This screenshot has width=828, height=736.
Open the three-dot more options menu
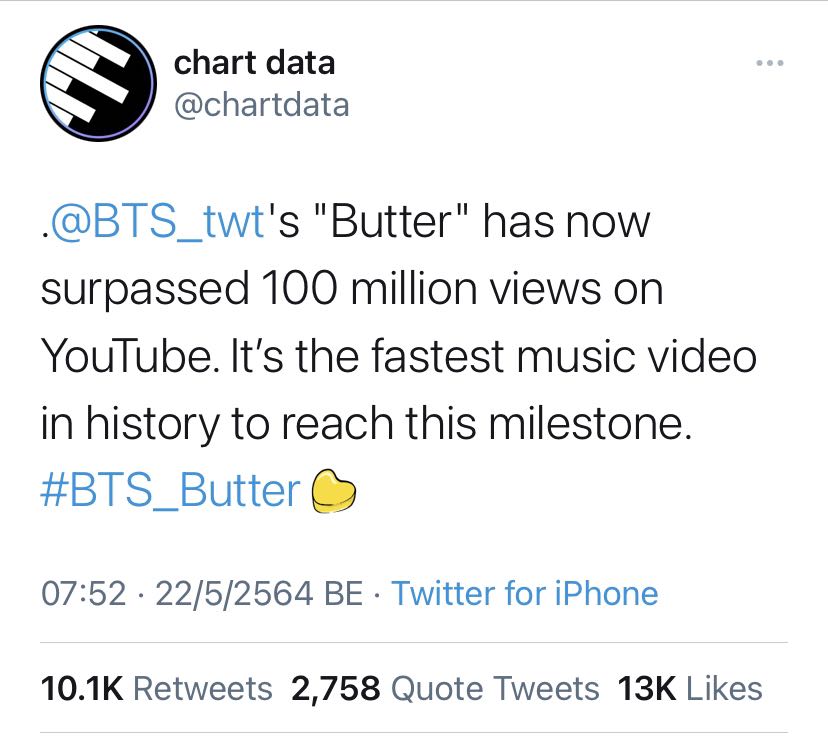click(768, 64)
